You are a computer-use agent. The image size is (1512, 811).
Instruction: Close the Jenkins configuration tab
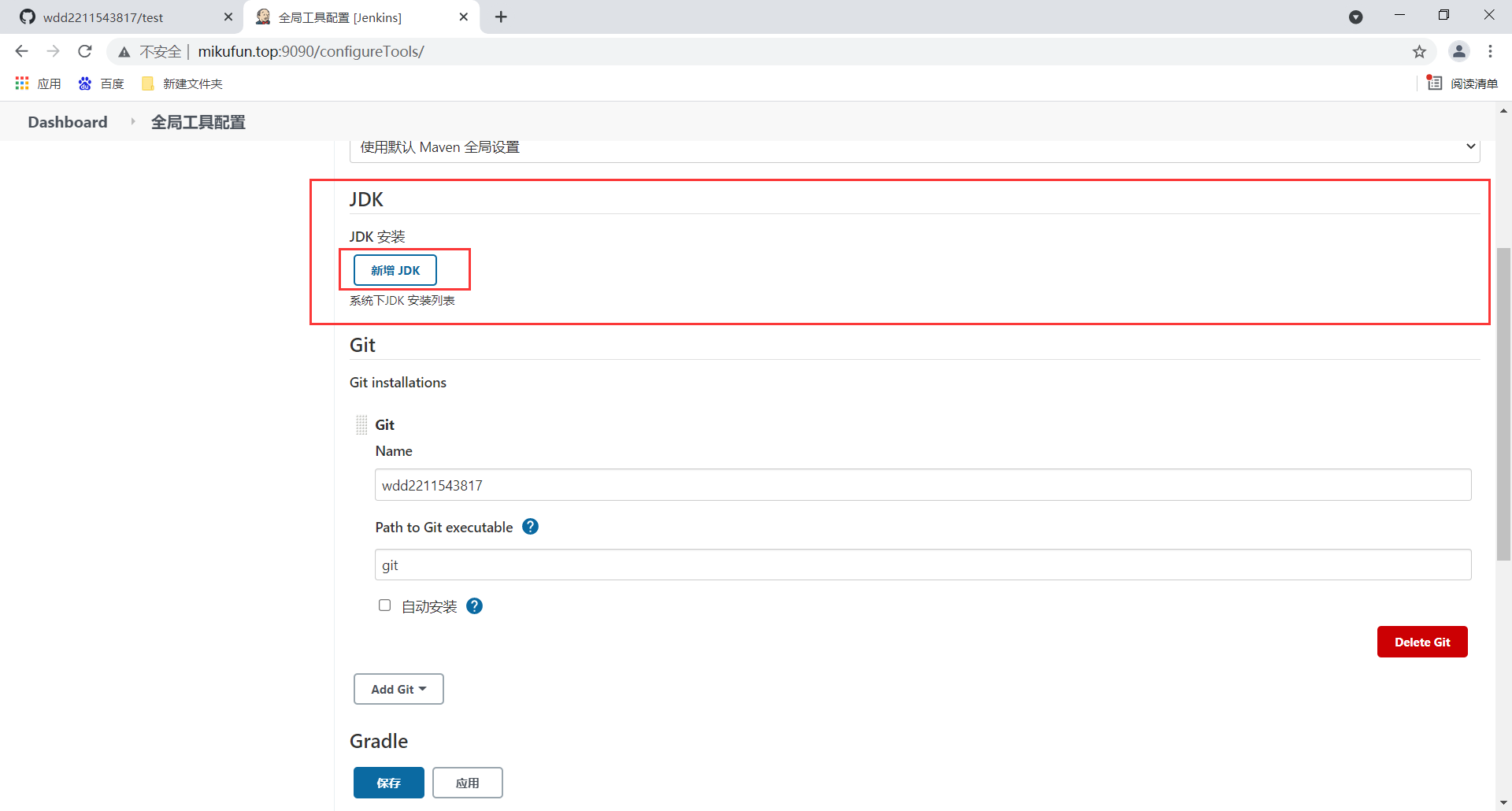coord(464,17)
